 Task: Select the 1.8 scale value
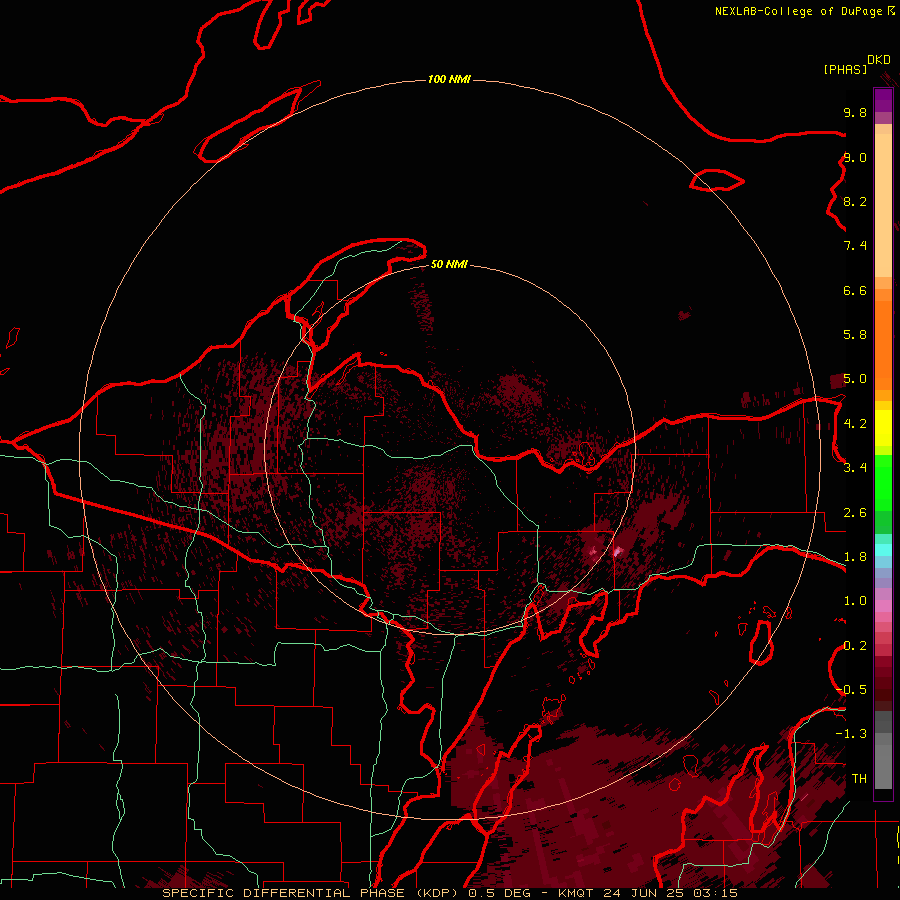click(855, 557)
